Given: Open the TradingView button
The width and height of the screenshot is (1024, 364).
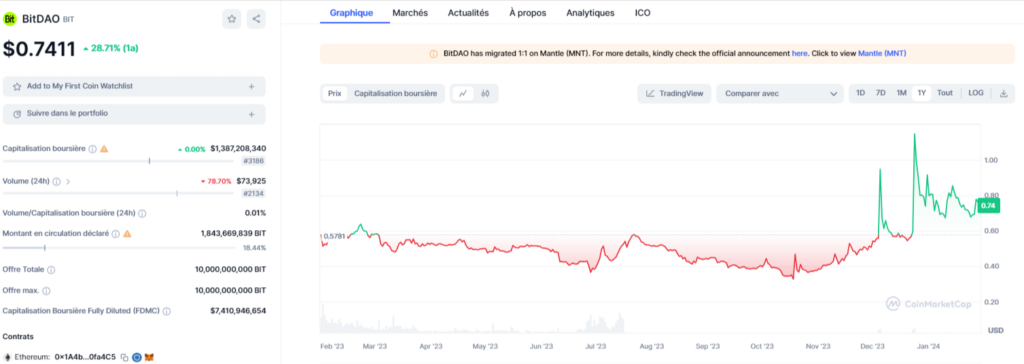Looking at the screenshot, I should pos(674,93).
